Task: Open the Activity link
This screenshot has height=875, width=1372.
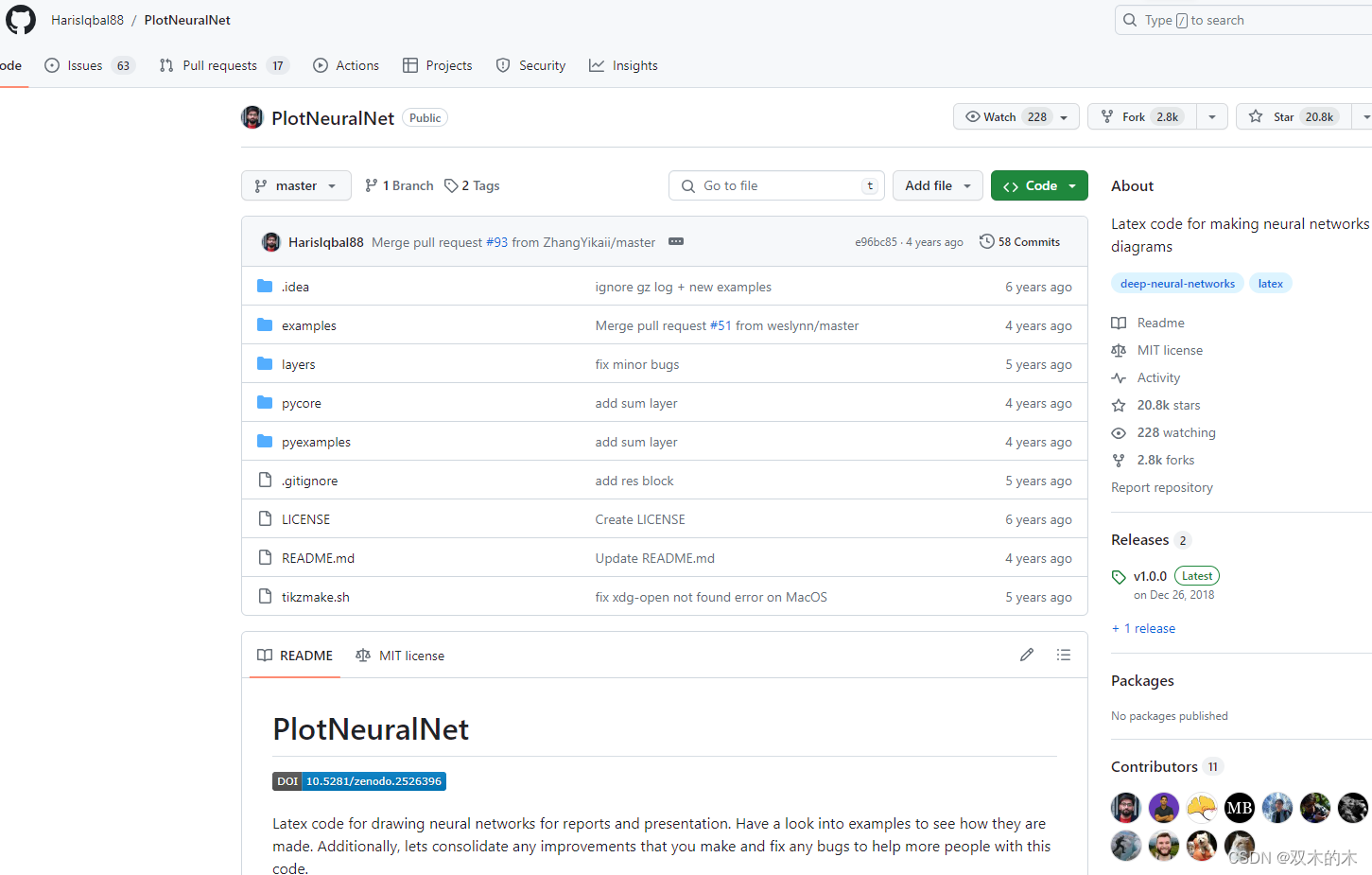Action: click(1146, 377)
